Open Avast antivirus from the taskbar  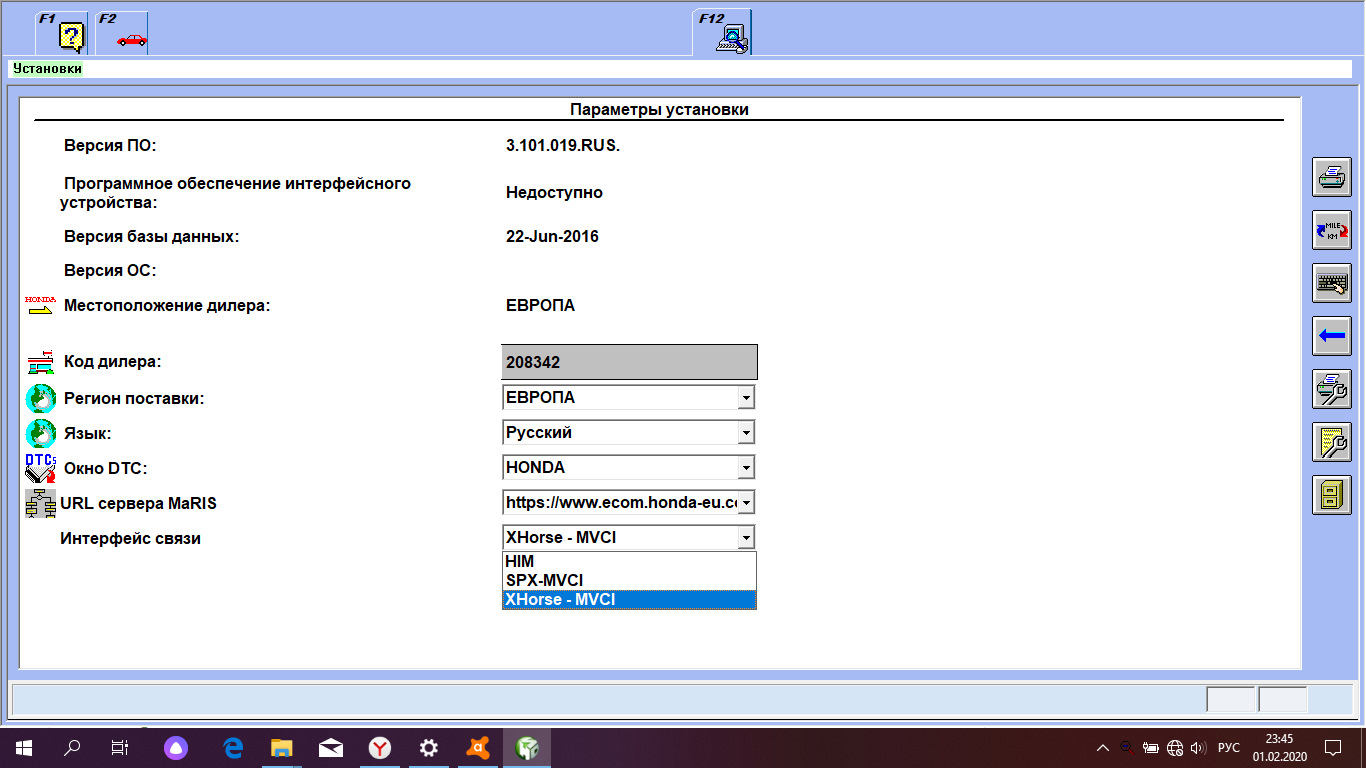click(x=478, y=747)
